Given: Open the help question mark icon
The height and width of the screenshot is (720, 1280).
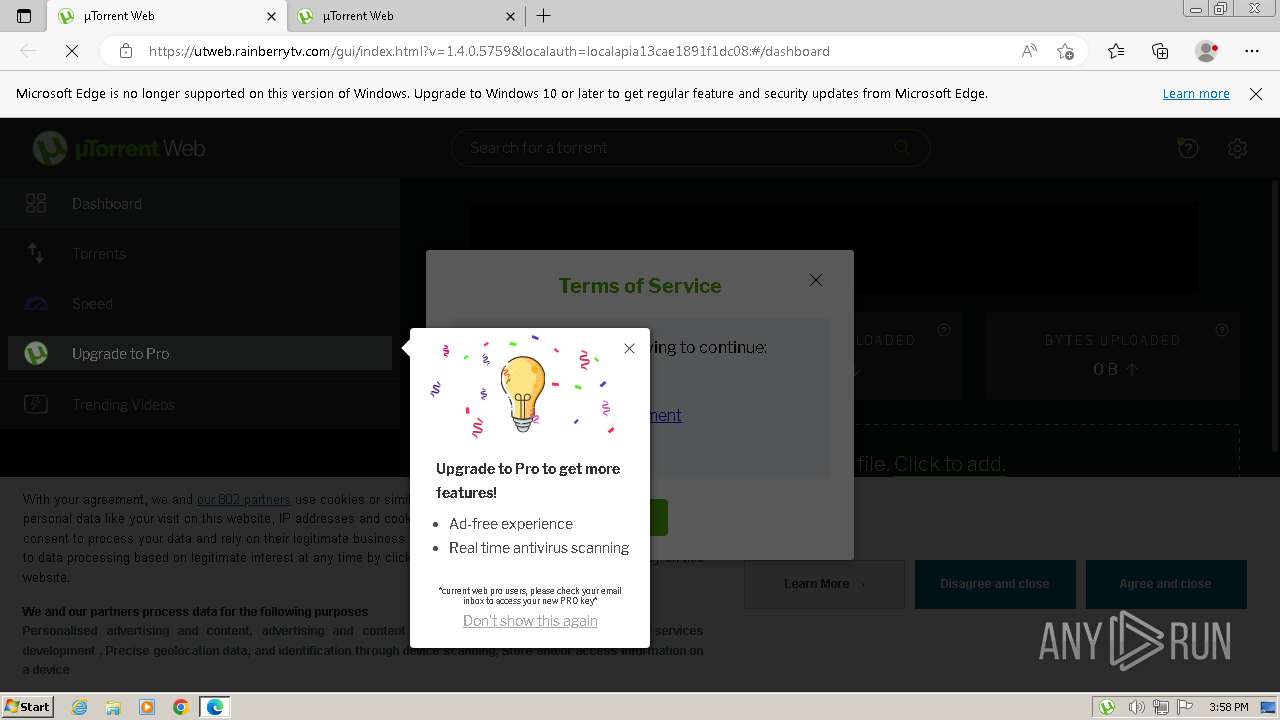Looking at the screenshot, I should pos(1188,148).
